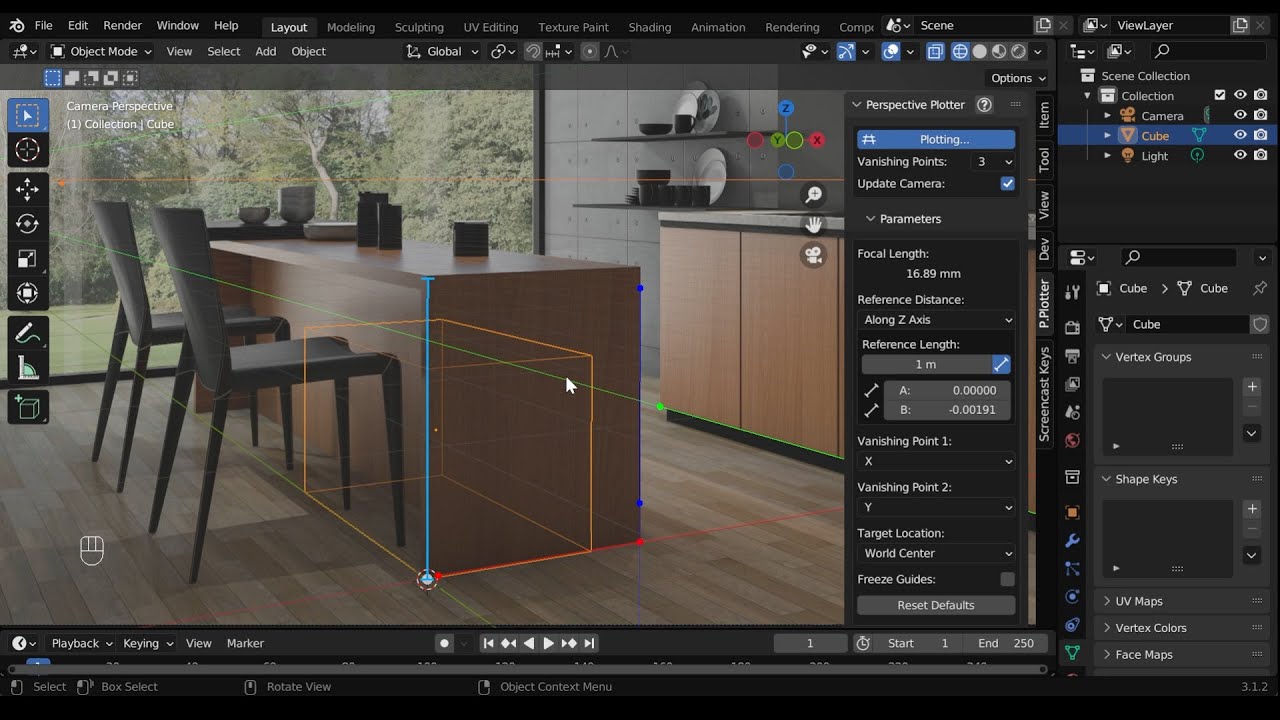This screenshot has width=1280, height=720.
Task: Click the viewport zoom magnifier icon
Action: click(814, 195)
